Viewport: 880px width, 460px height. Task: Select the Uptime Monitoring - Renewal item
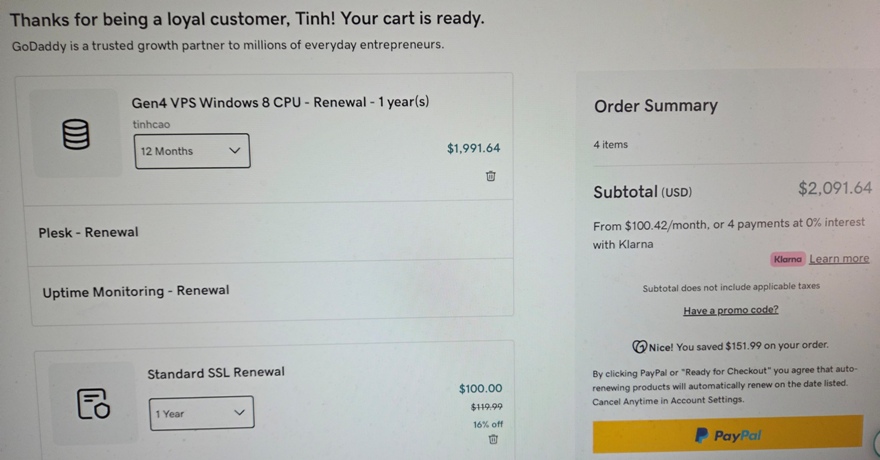pos(135,292)
